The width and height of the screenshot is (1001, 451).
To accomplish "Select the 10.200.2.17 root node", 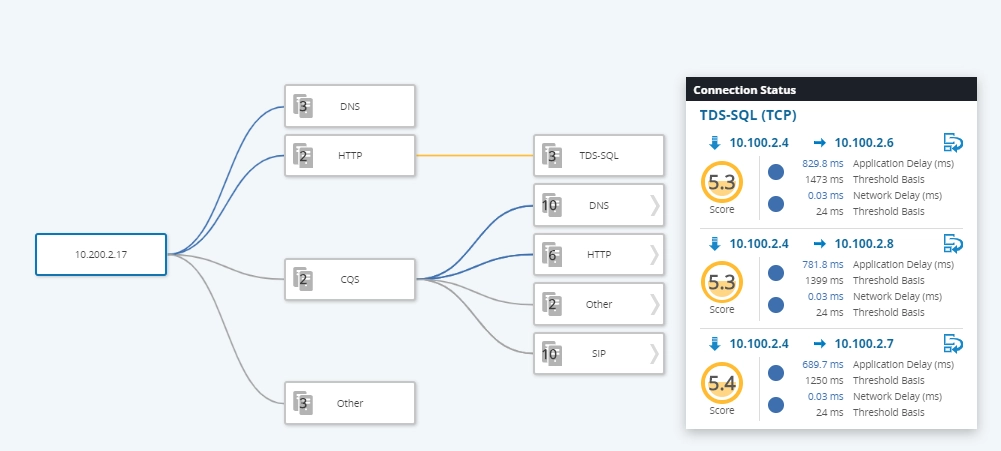I will pyautogui.click(x=101, y=254).
